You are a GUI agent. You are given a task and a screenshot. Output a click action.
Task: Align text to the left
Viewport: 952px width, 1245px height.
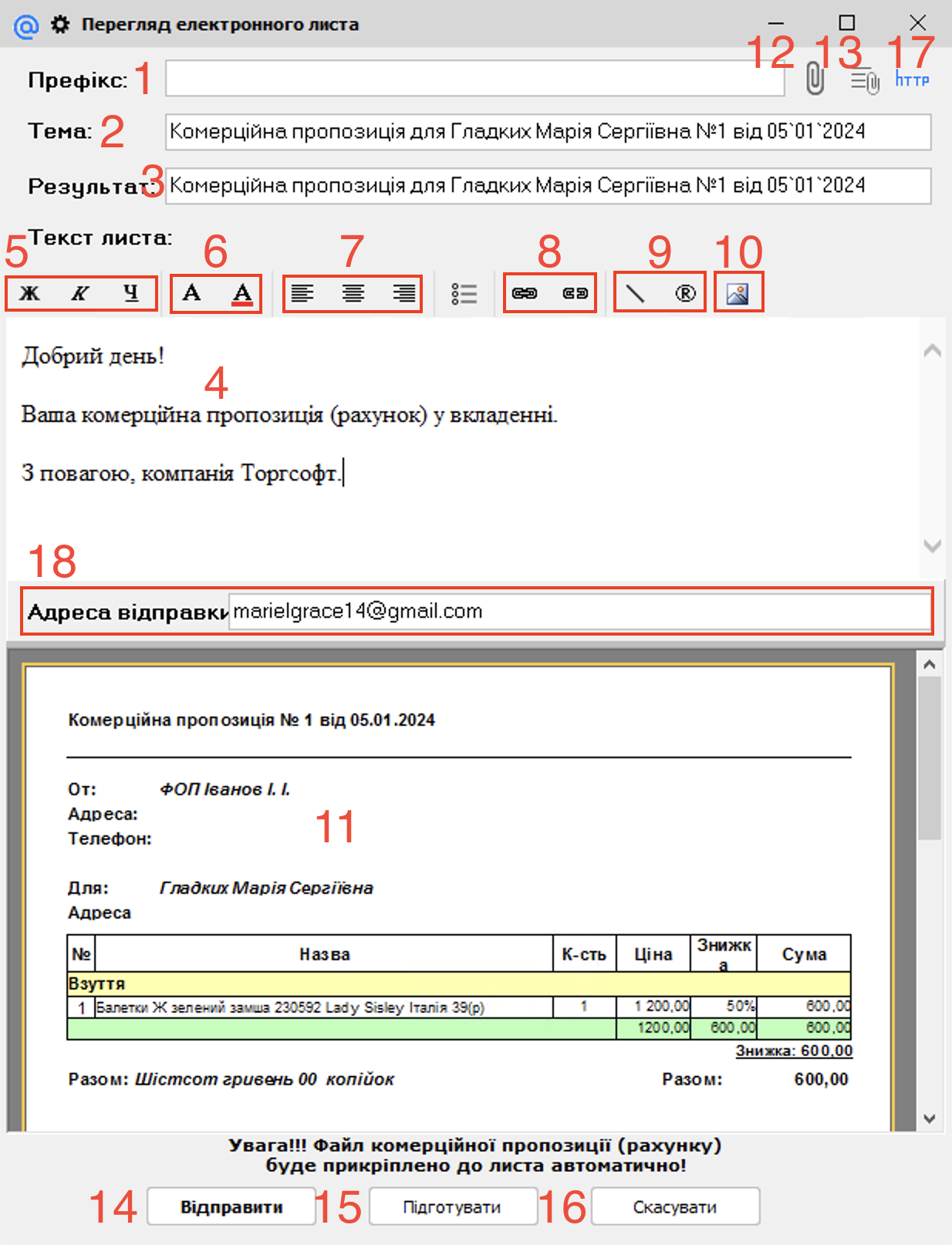point(302,294)
